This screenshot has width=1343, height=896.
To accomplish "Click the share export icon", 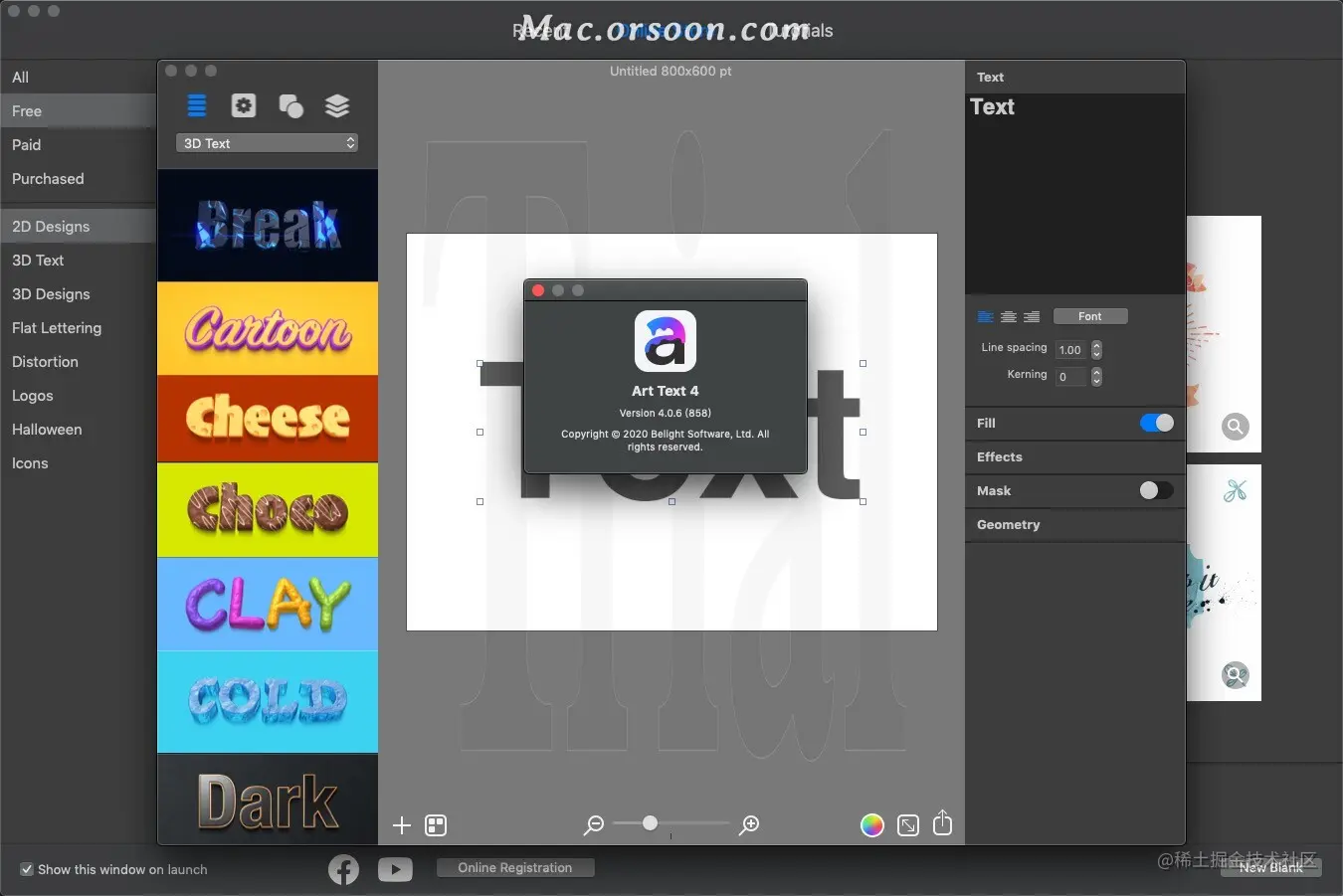I will [943, 823].
